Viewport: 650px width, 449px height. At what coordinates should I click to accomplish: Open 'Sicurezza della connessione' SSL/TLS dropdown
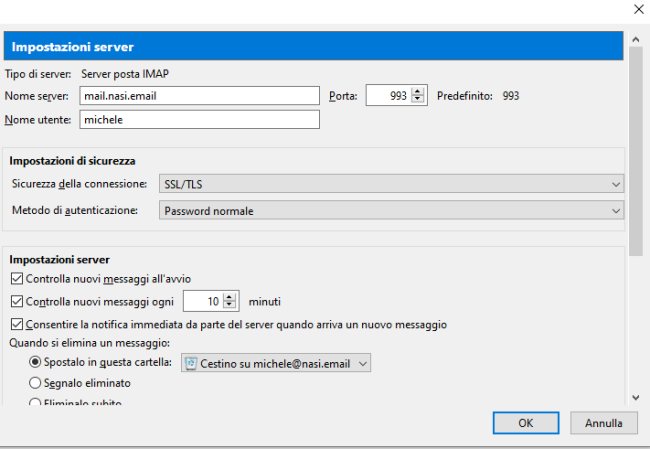point(391,184)
